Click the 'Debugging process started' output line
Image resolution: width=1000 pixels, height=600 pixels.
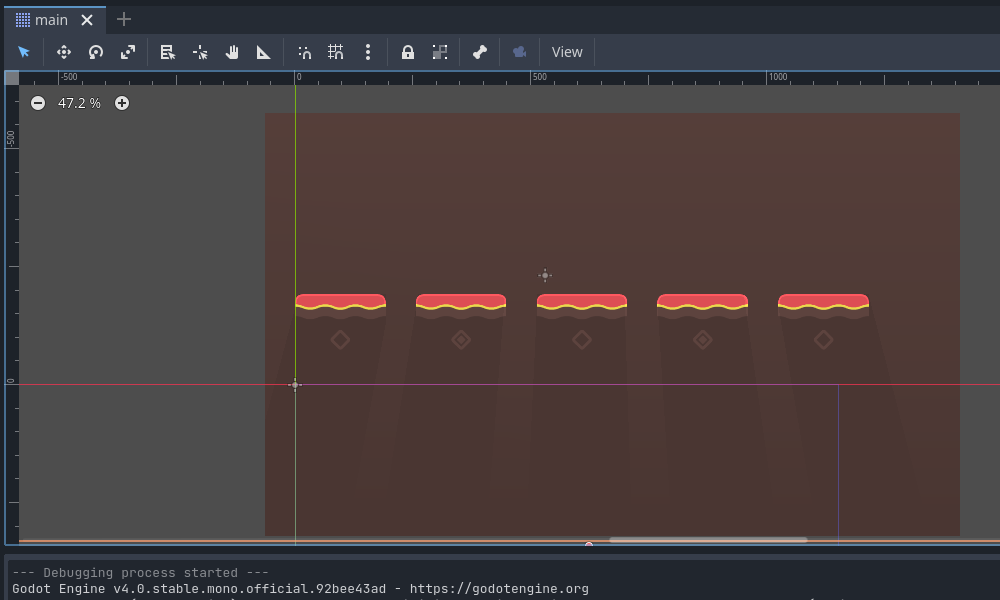(140, 573)
